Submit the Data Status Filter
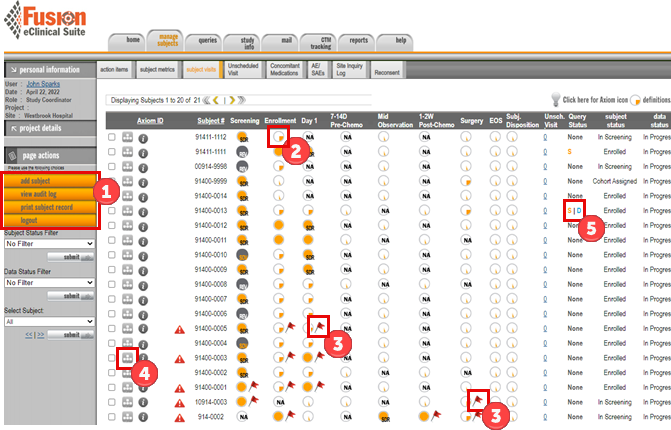The image size is (671, 430). click(71, 296)
